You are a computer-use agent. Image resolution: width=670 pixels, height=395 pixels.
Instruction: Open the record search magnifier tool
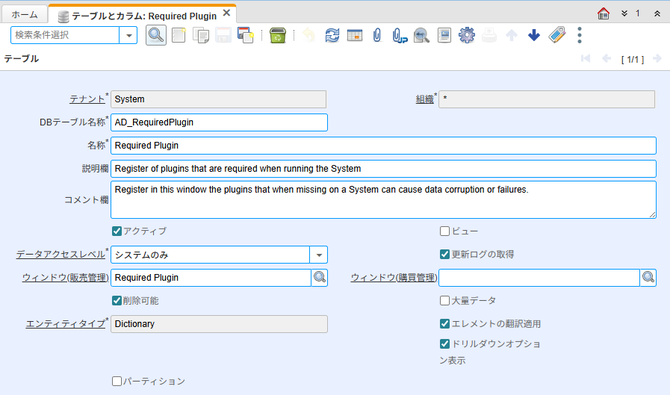pyautogui.click(x=156, y=35)
